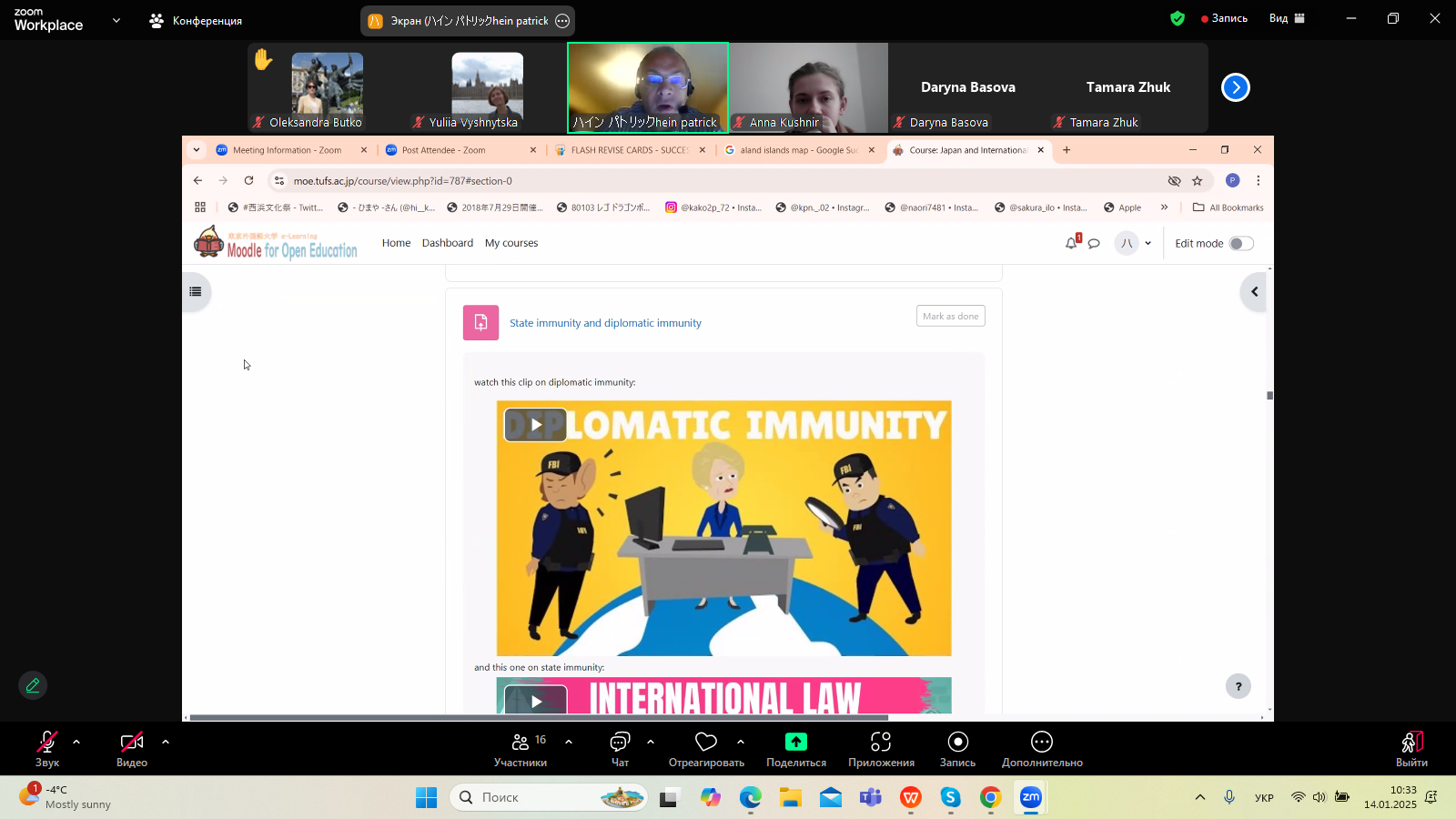Switch to the FLASH REVISE CARDS tab
Image resolution: width=1456 pixels, height=819 pixels.
(628, 150)
